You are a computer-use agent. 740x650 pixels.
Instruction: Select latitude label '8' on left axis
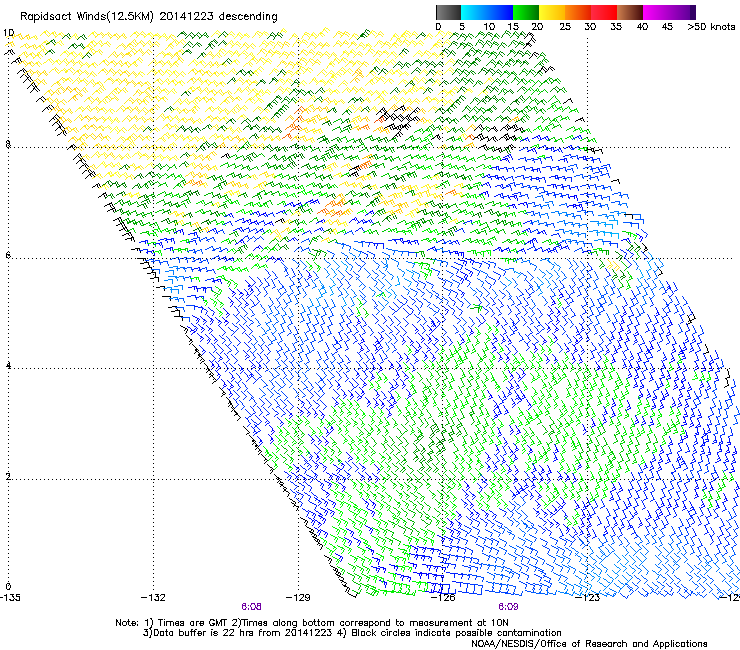(8, 144)
